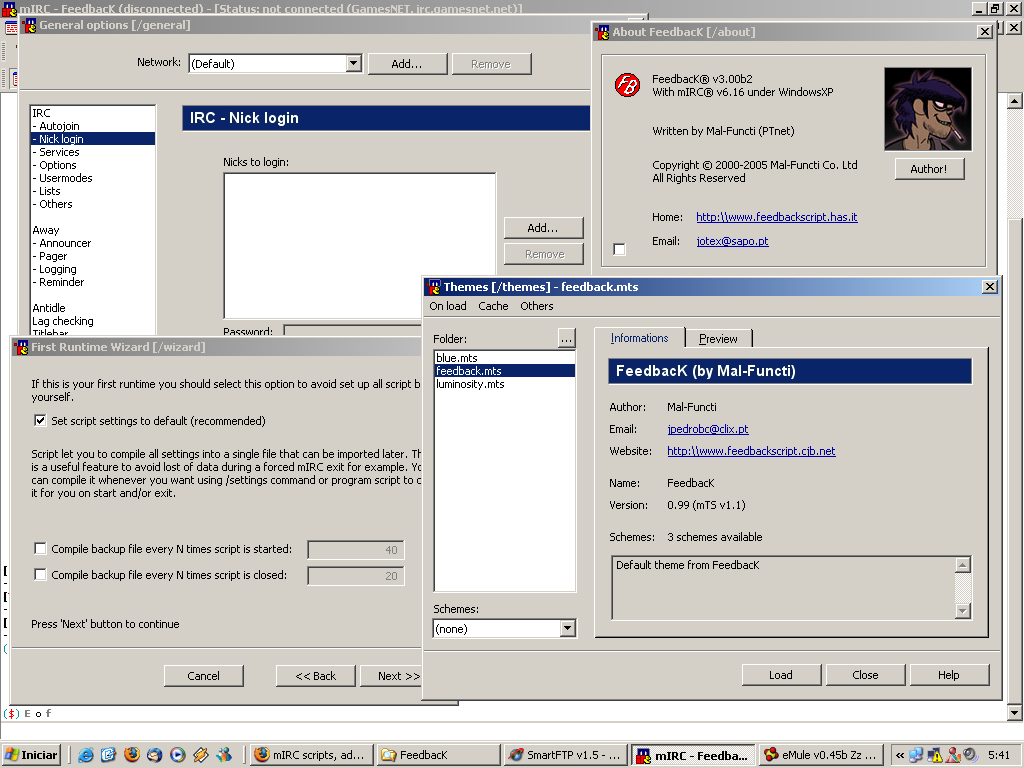The width and height of the screenshot is (1024, 768).
Task: Open the On load menu in Themes
Action: point(448,306)
